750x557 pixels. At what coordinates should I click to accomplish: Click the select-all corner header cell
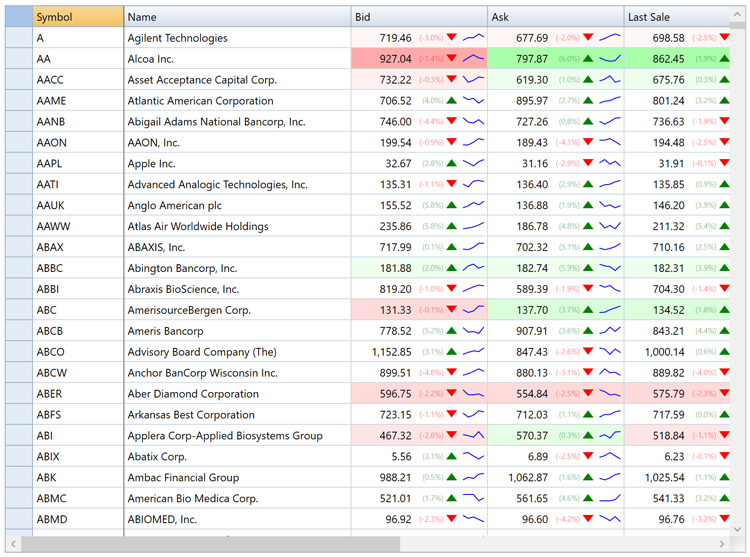(19, 17)
